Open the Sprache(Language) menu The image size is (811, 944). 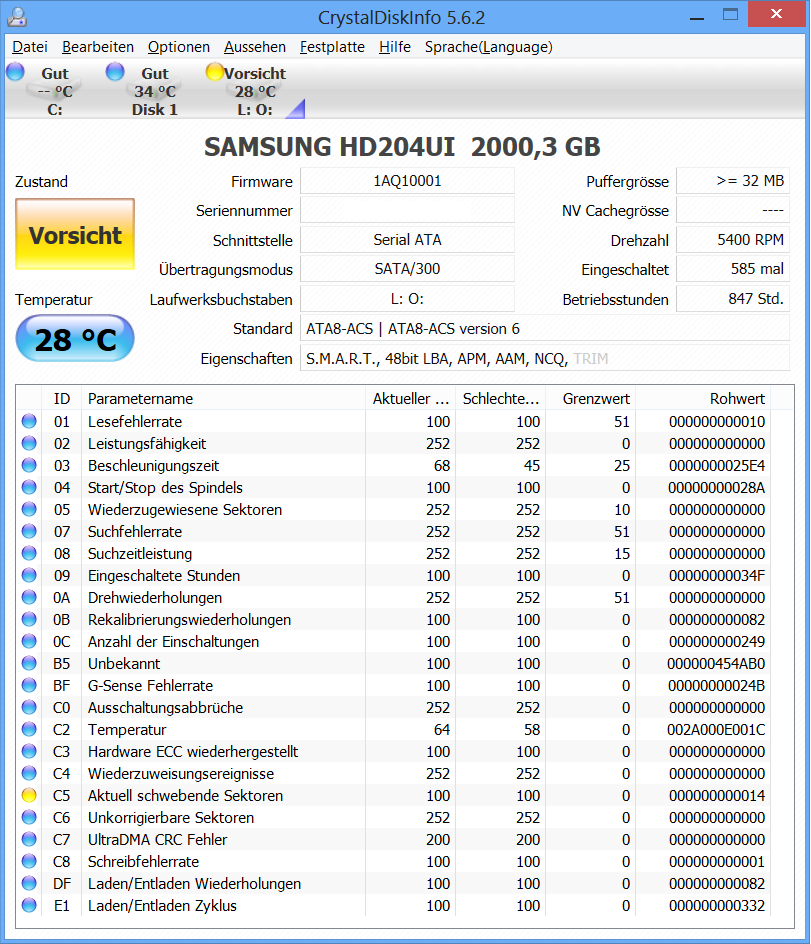(x=489, y=47)
